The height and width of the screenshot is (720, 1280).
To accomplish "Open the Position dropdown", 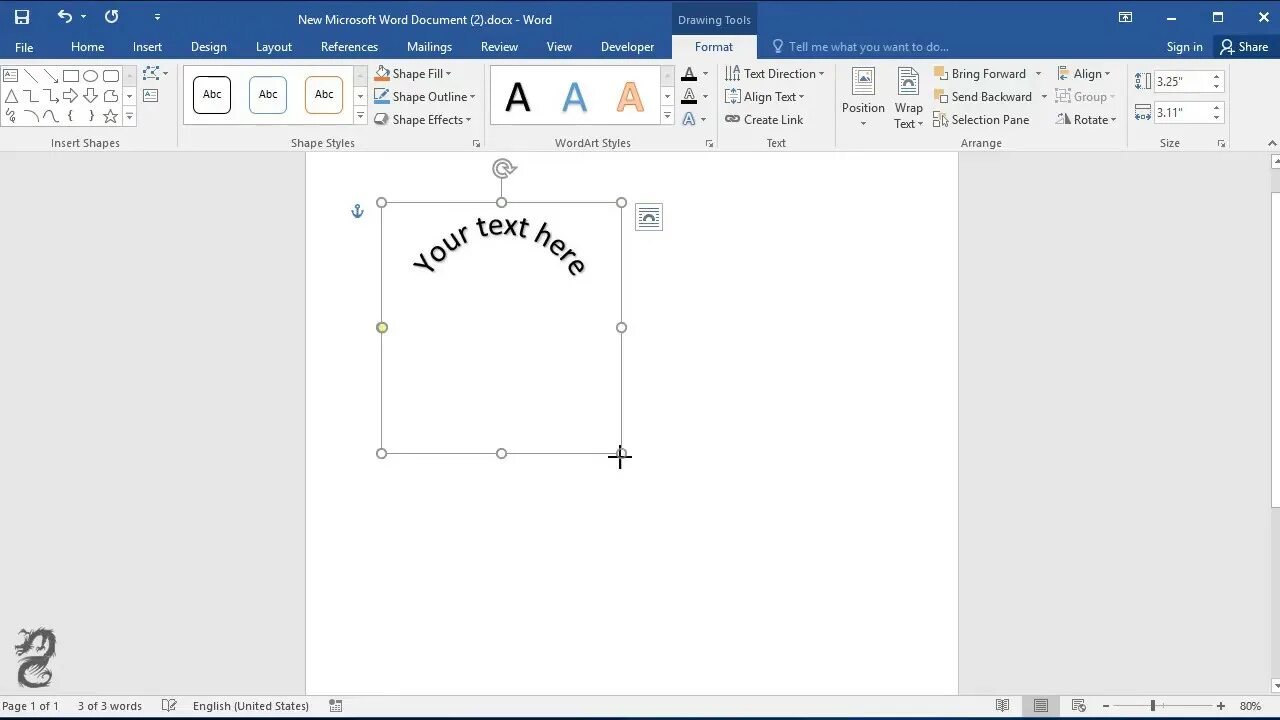I will pos(863,99).
